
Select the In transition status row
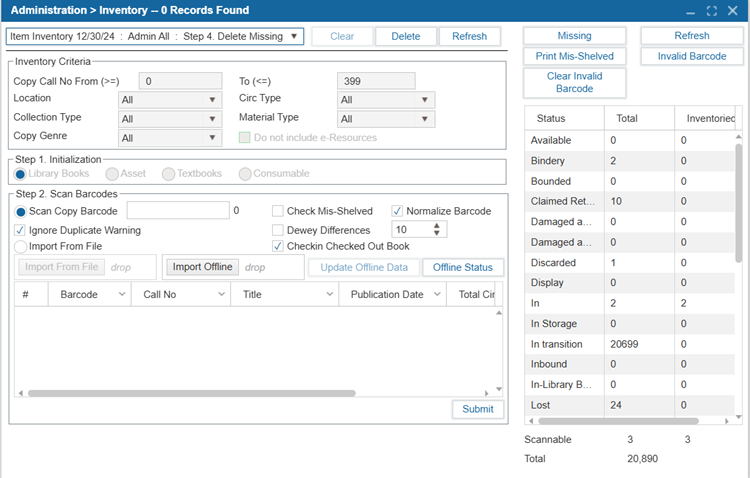click(x=629, y=344)
